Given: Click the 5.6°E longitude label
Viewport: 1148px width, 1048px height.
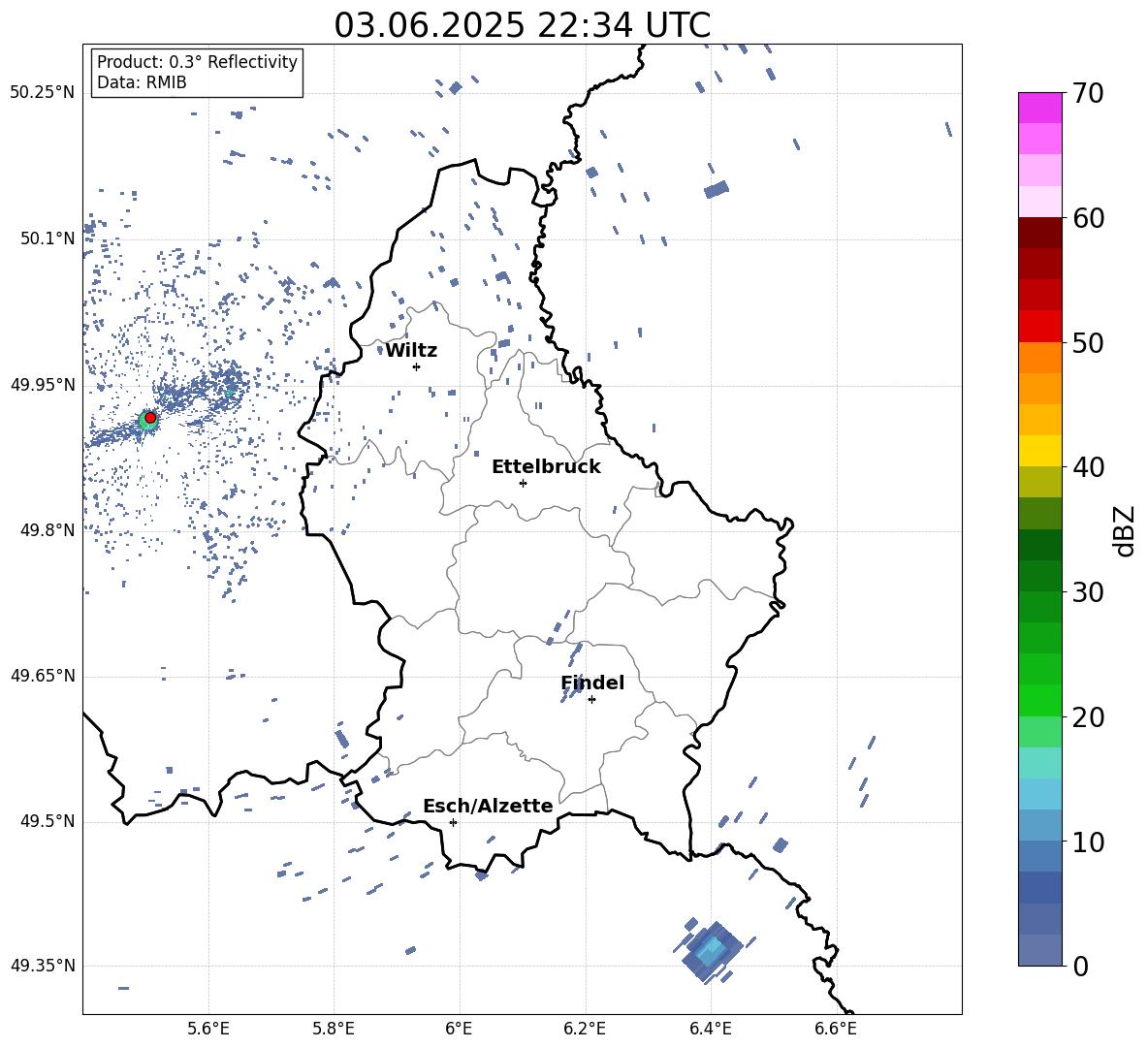Looking at the screenshot, I should click(208, 1029).
